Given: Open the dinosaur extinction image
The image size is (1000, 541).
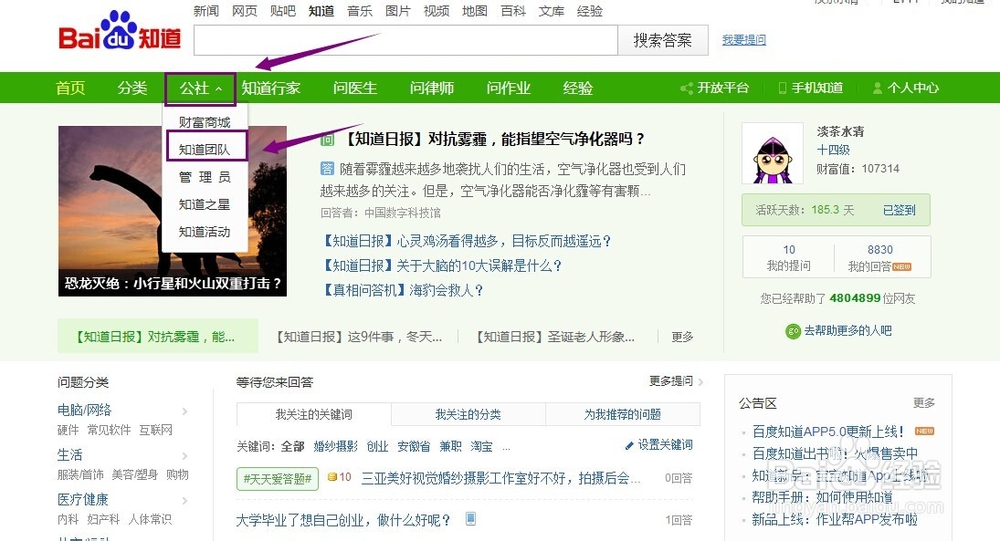Looking at the screenshot, I should pyautogui.click(x=172, y=211).
